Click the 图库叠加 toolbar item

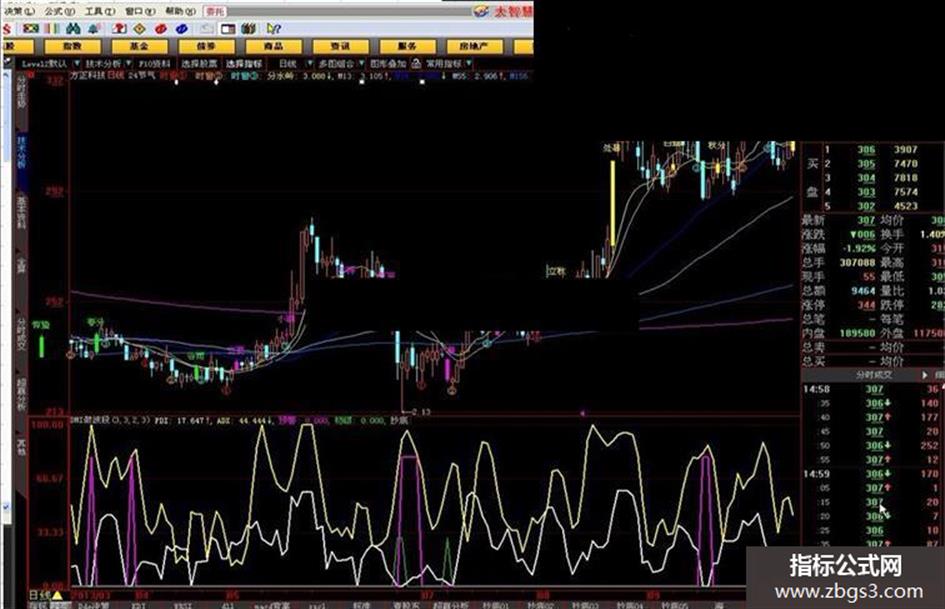[388, 63]
